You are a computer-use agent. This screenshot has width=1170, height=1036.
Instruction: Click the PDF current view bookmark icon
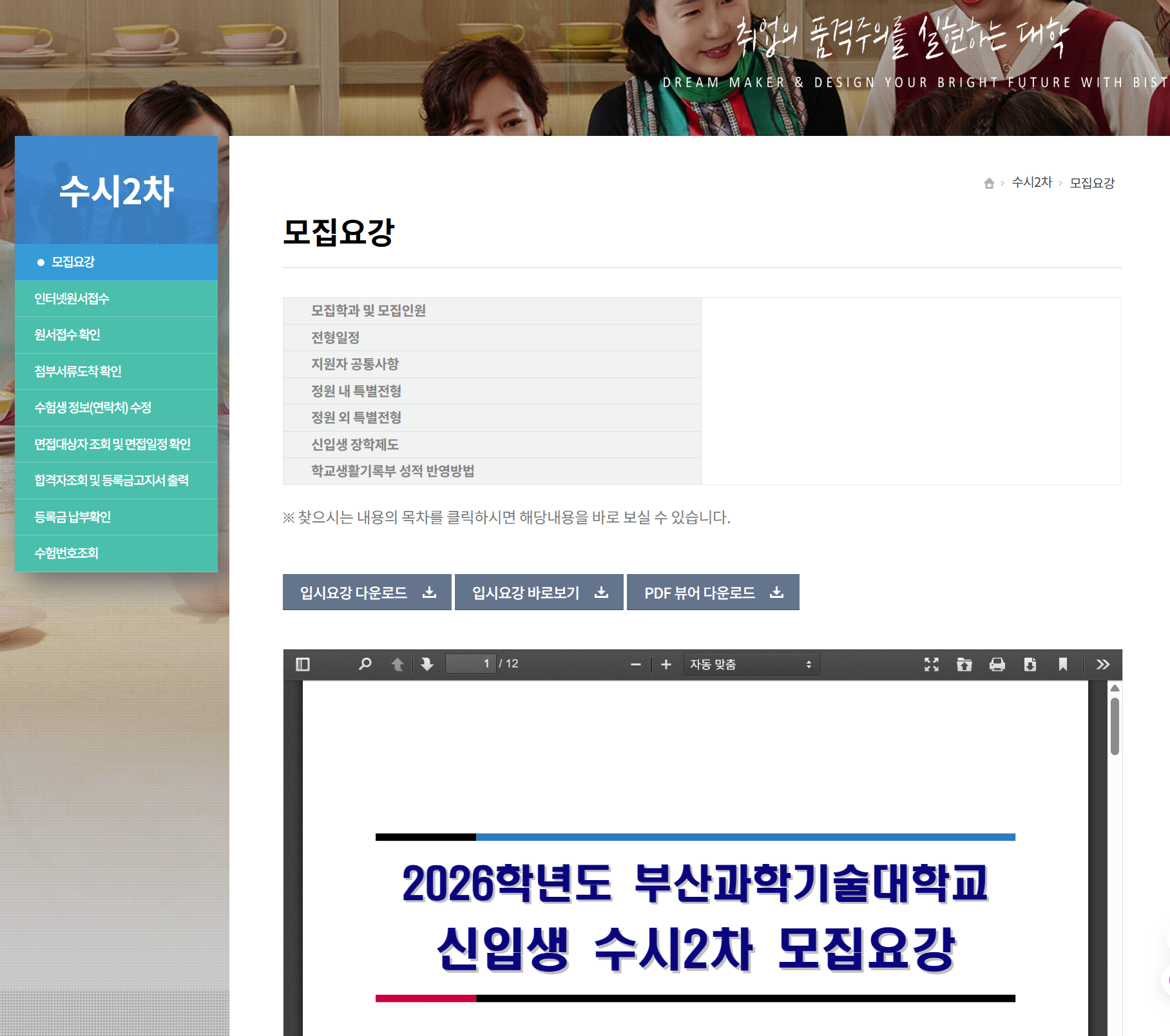point(1063,664)
